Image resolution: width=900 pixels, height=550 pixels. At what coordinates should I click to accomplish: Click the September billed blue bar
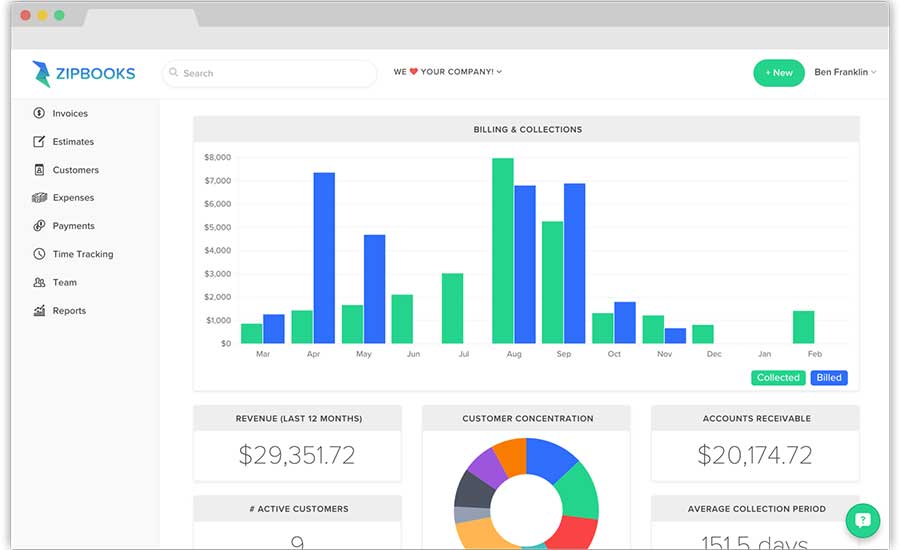tap(575, 264)
